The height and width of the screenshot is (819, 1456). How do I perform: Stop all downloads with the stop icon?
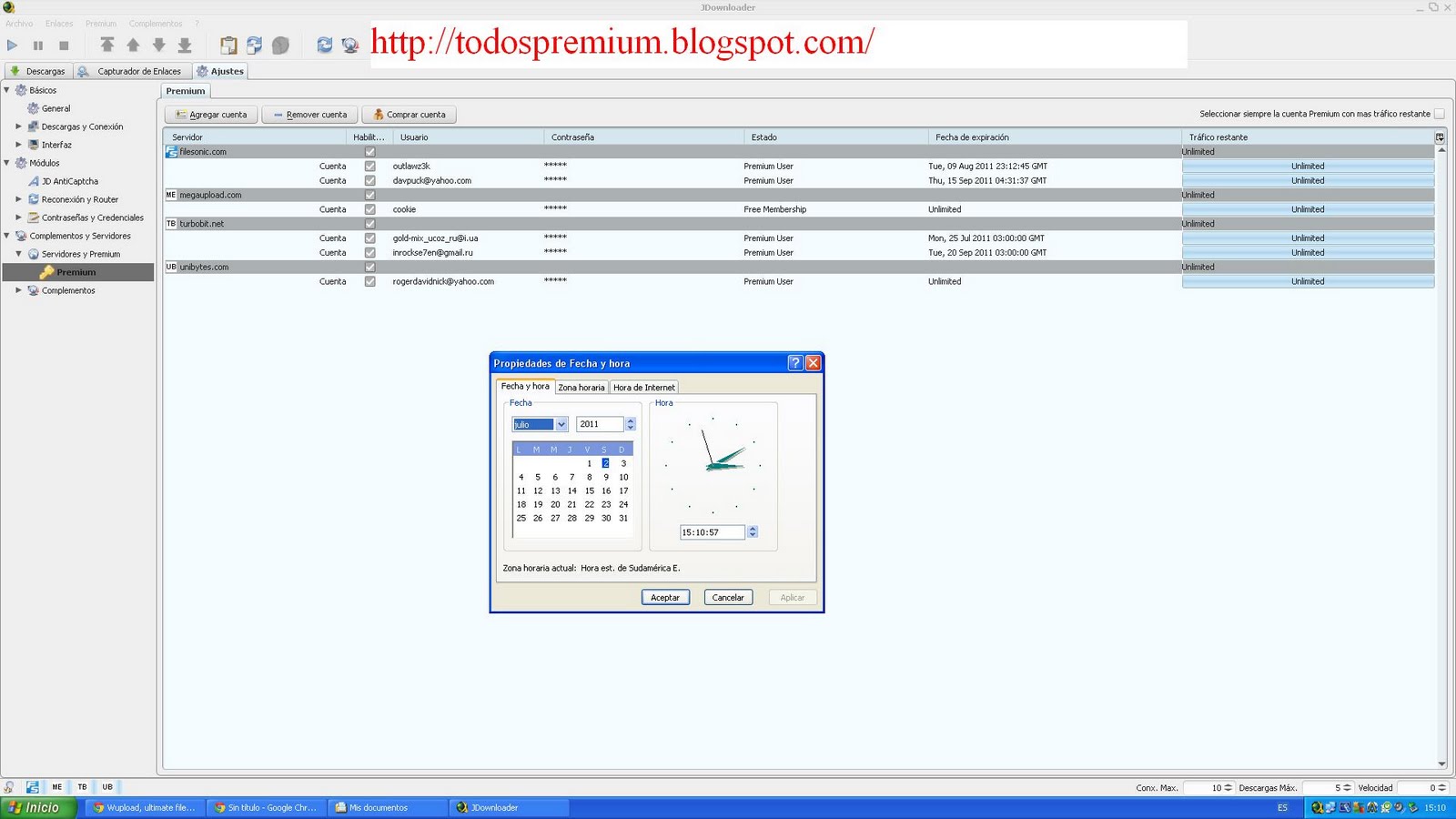coord(64,45)
